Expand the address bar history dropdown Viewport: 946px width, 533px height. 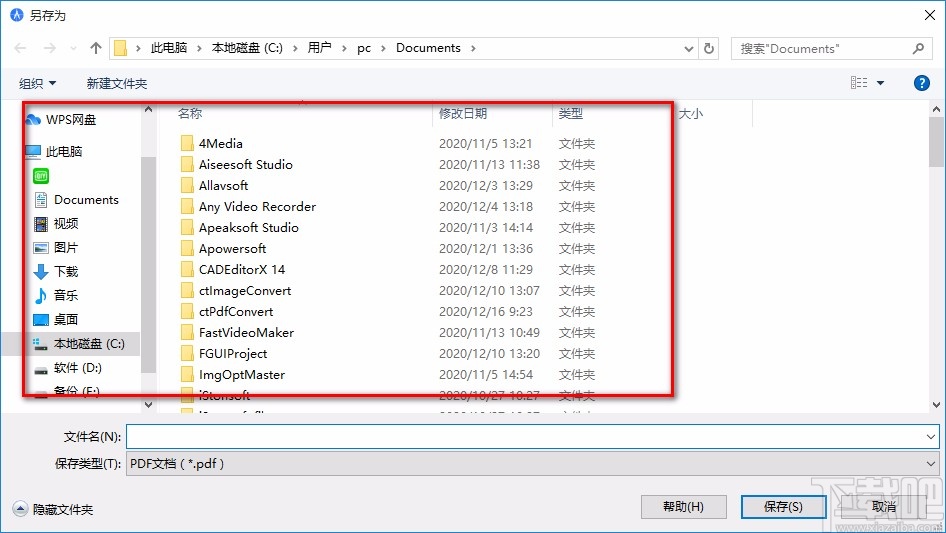click(x=688, y=49)
